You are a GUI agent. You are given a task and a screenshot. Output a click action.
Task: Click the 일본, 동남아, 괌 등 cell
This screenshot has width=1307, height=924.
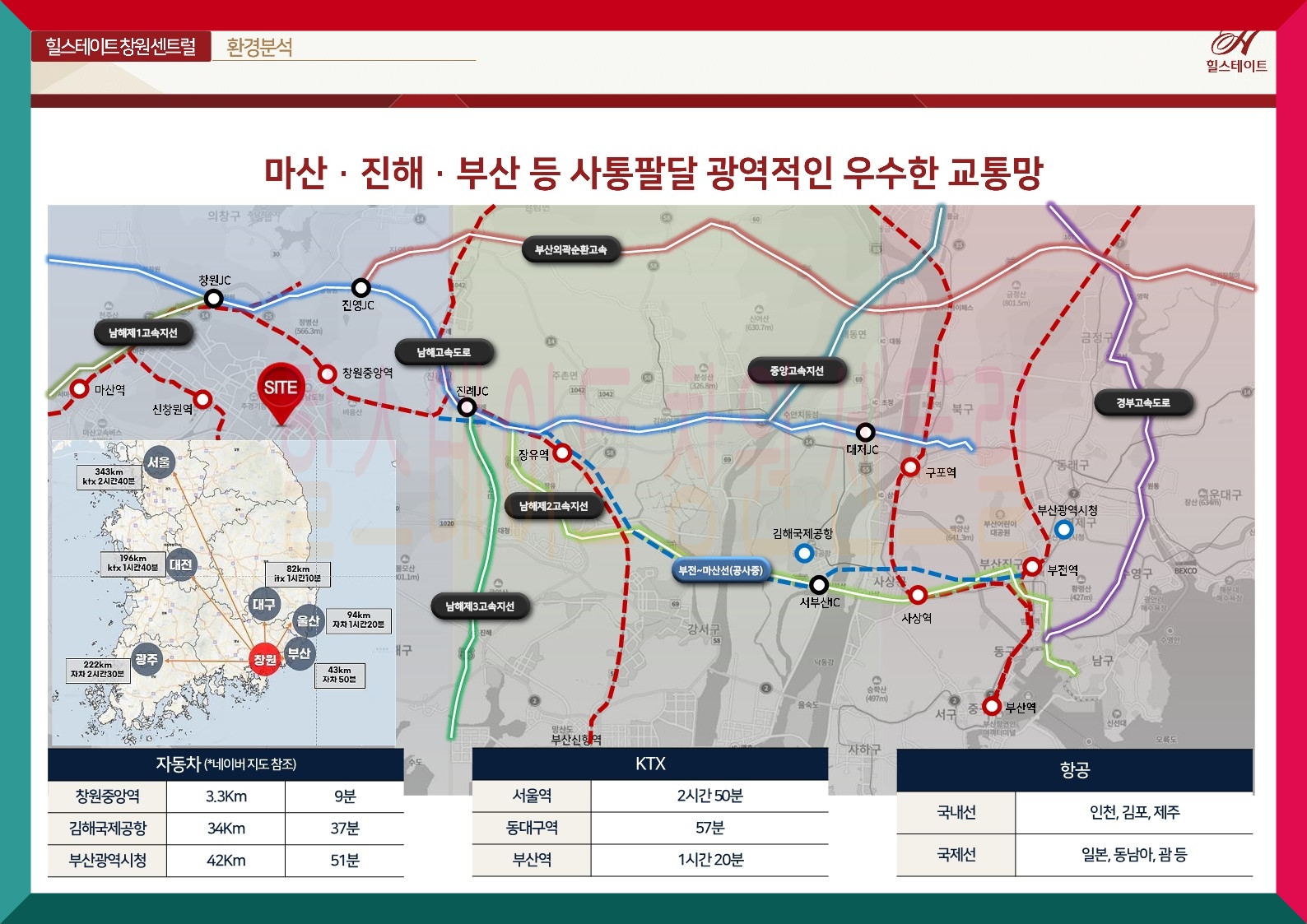(x=1134, y=855)
